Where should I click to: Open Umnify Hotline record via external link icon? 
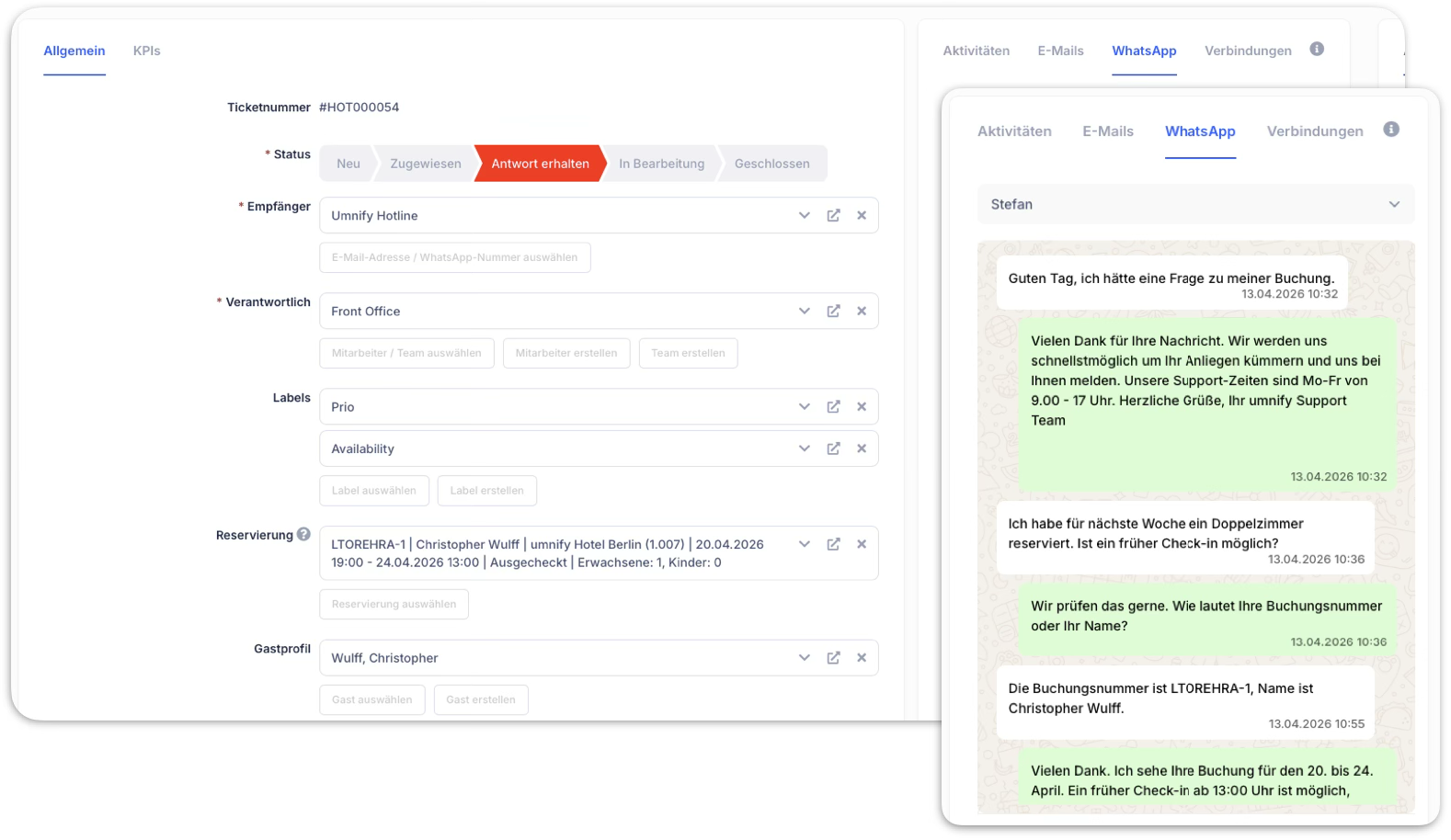point(833,215)
